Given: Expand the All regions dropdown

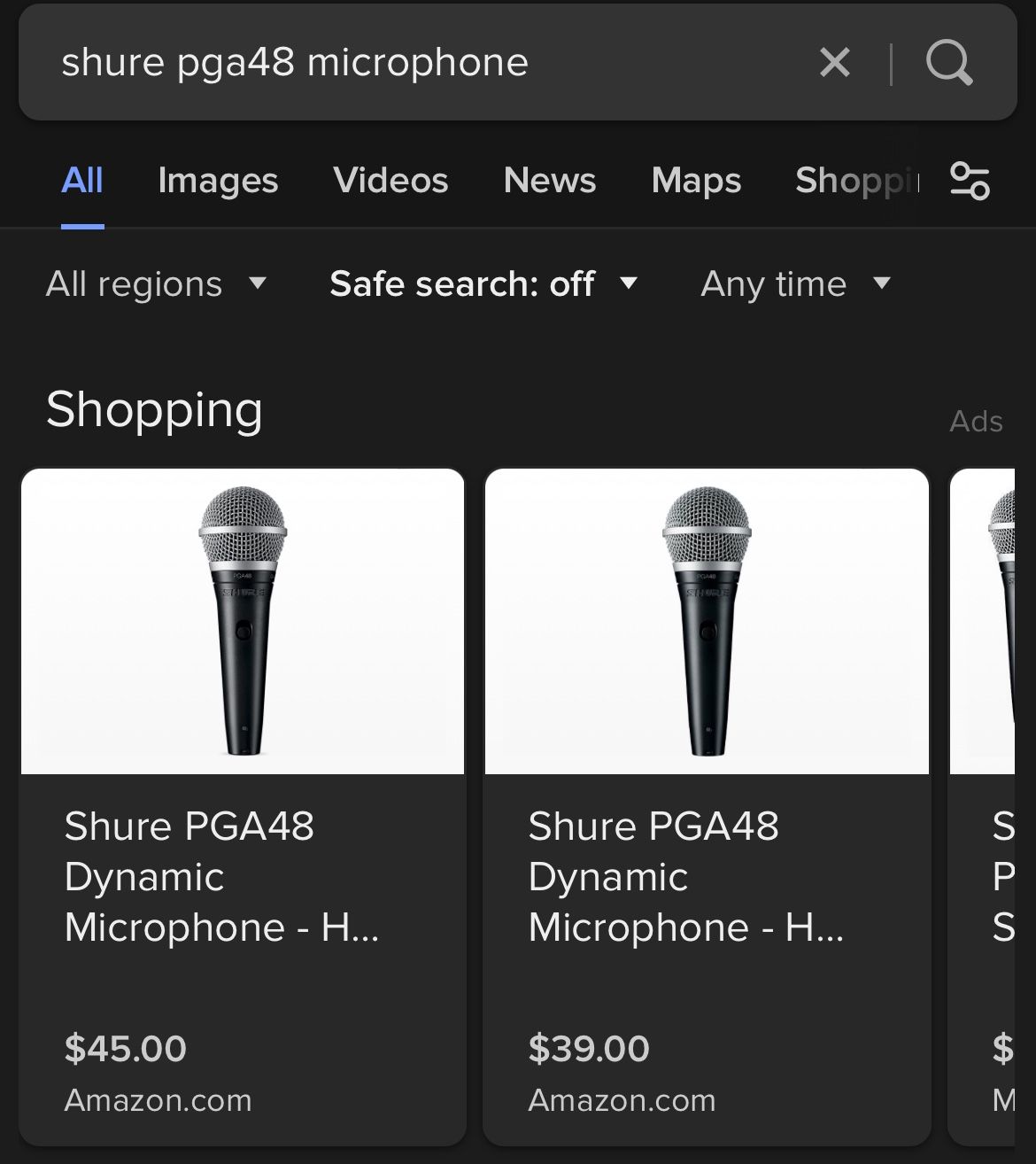Looking at the screenshot, I should tap(158, 283).
